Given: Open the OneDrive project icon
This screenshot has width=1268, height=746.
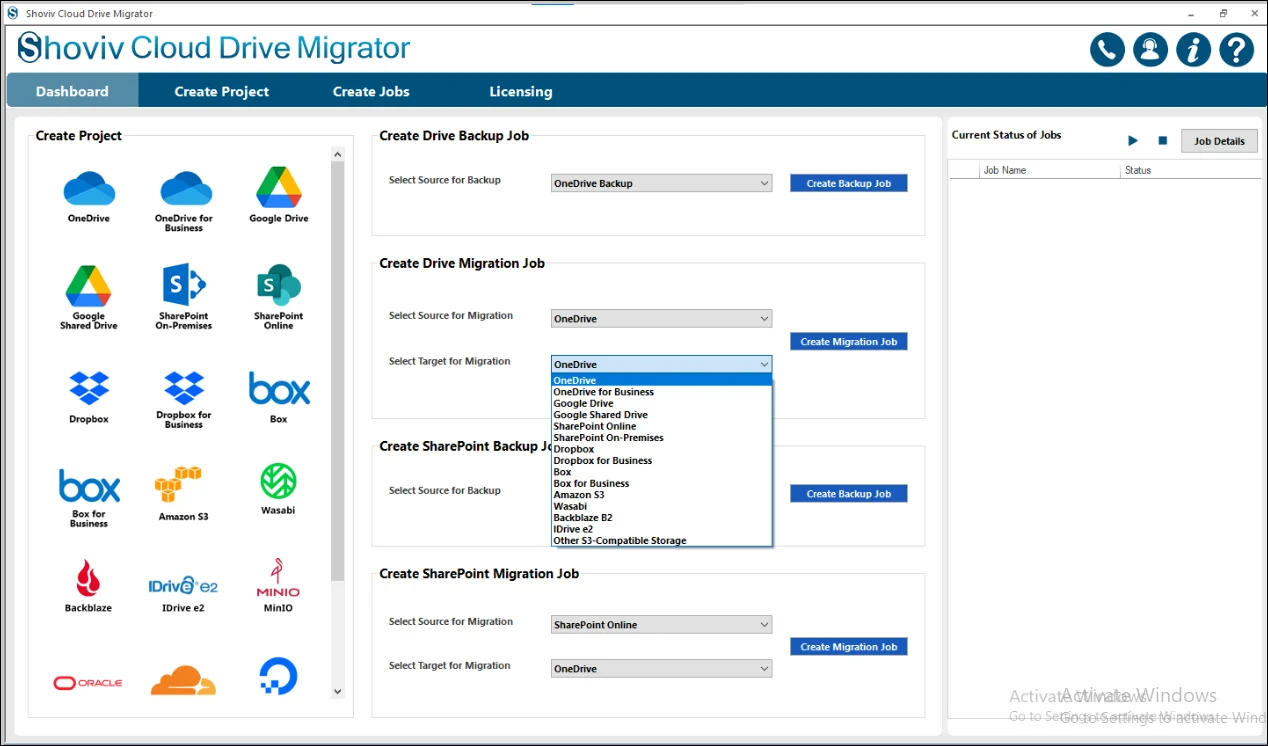Looking at the screenshot, I should tap(89, 195).
